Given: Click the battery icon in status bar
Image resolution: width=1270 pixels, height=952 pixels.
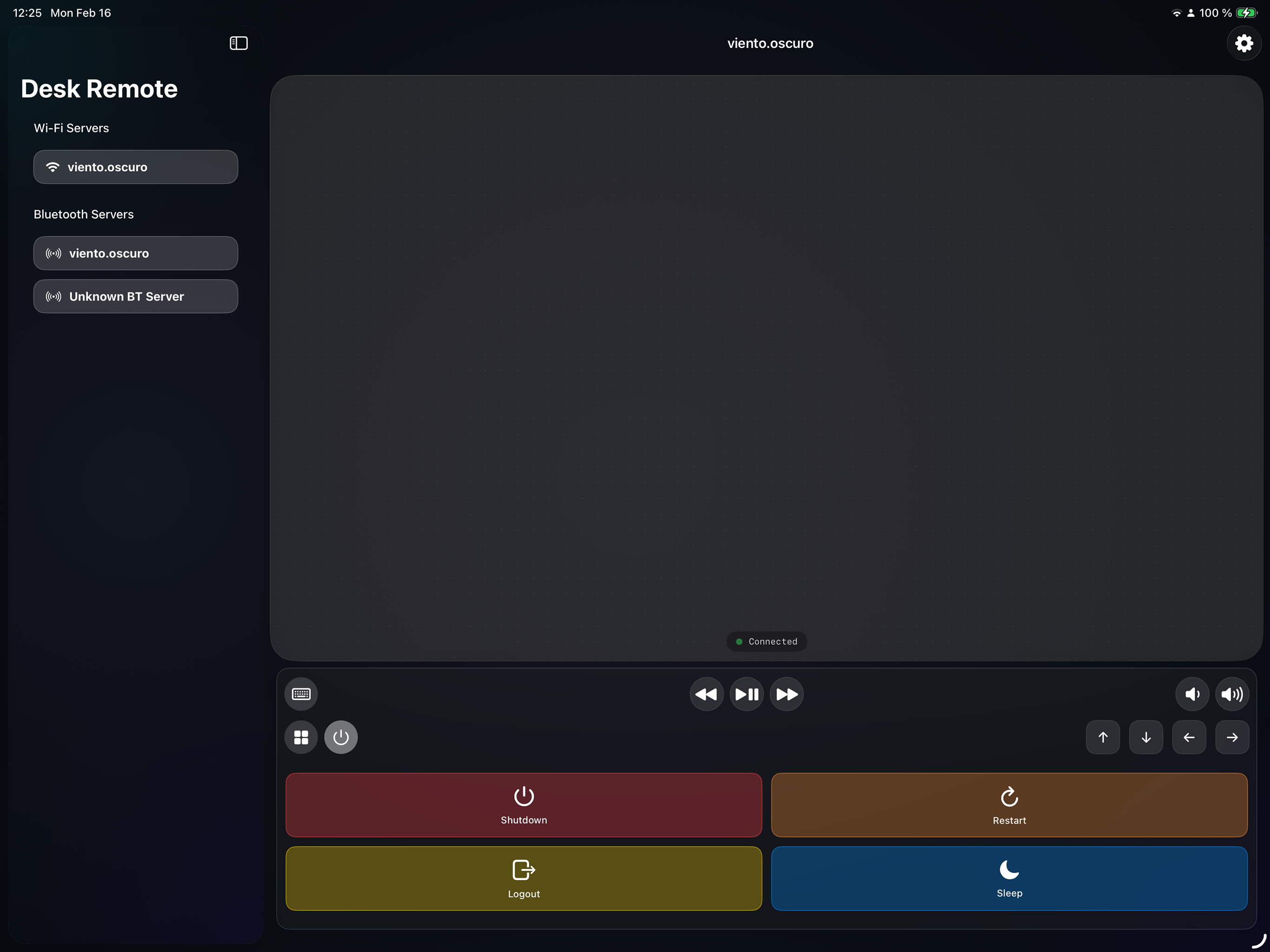Looking at the screenshot, I should [x=1246, y=13].
